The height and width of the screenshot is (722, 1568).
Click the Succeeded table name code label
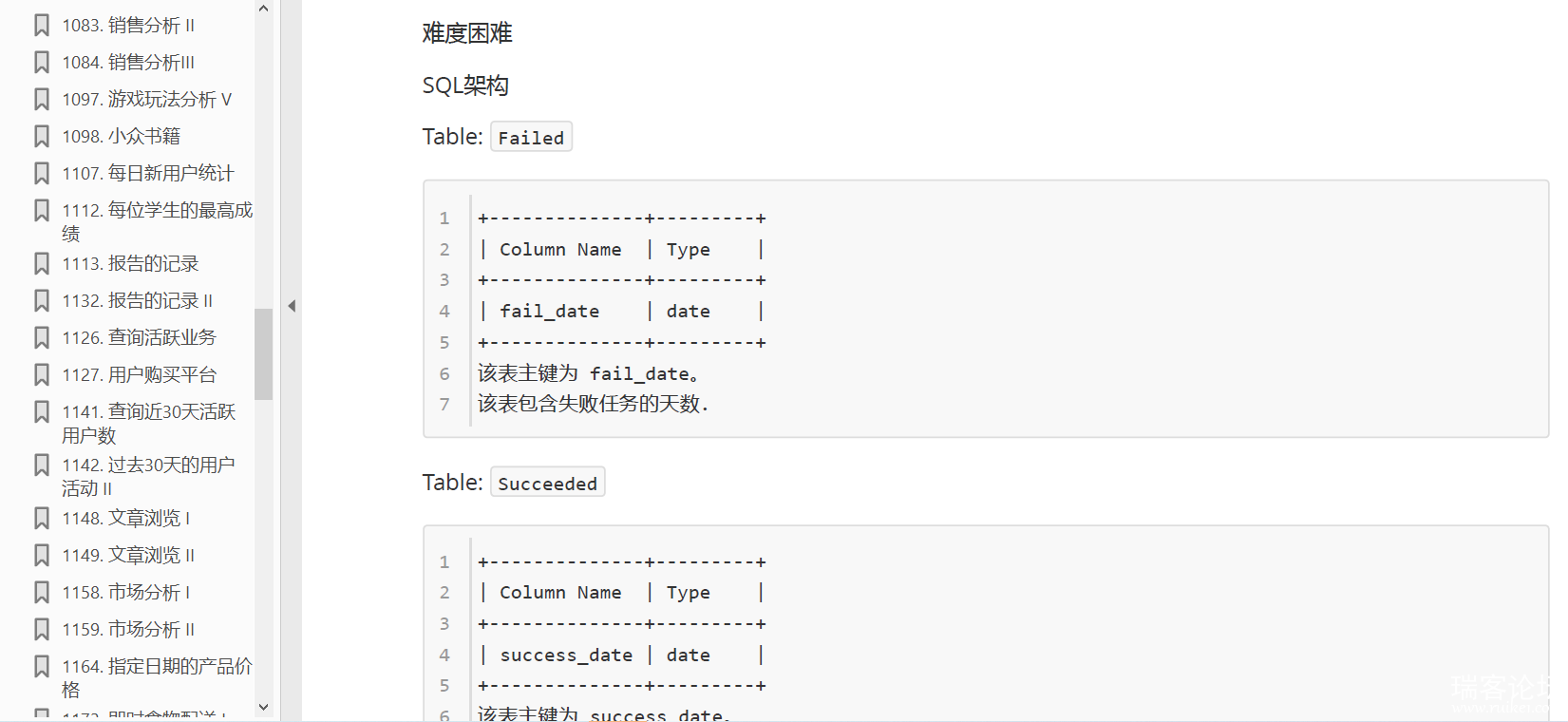[548, 483]
